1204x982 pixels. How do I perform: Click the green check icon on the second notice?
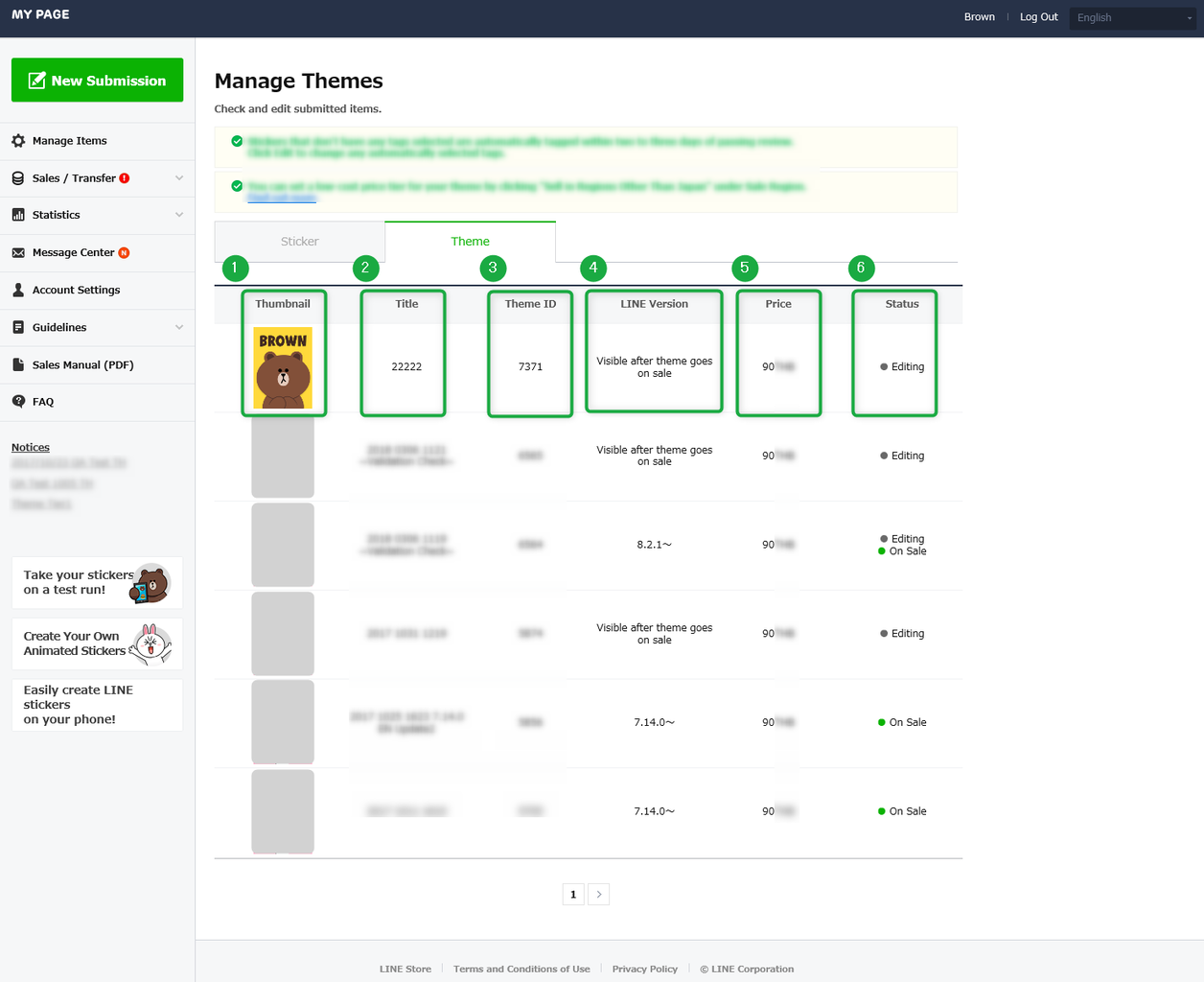click(x=237, y=186)
